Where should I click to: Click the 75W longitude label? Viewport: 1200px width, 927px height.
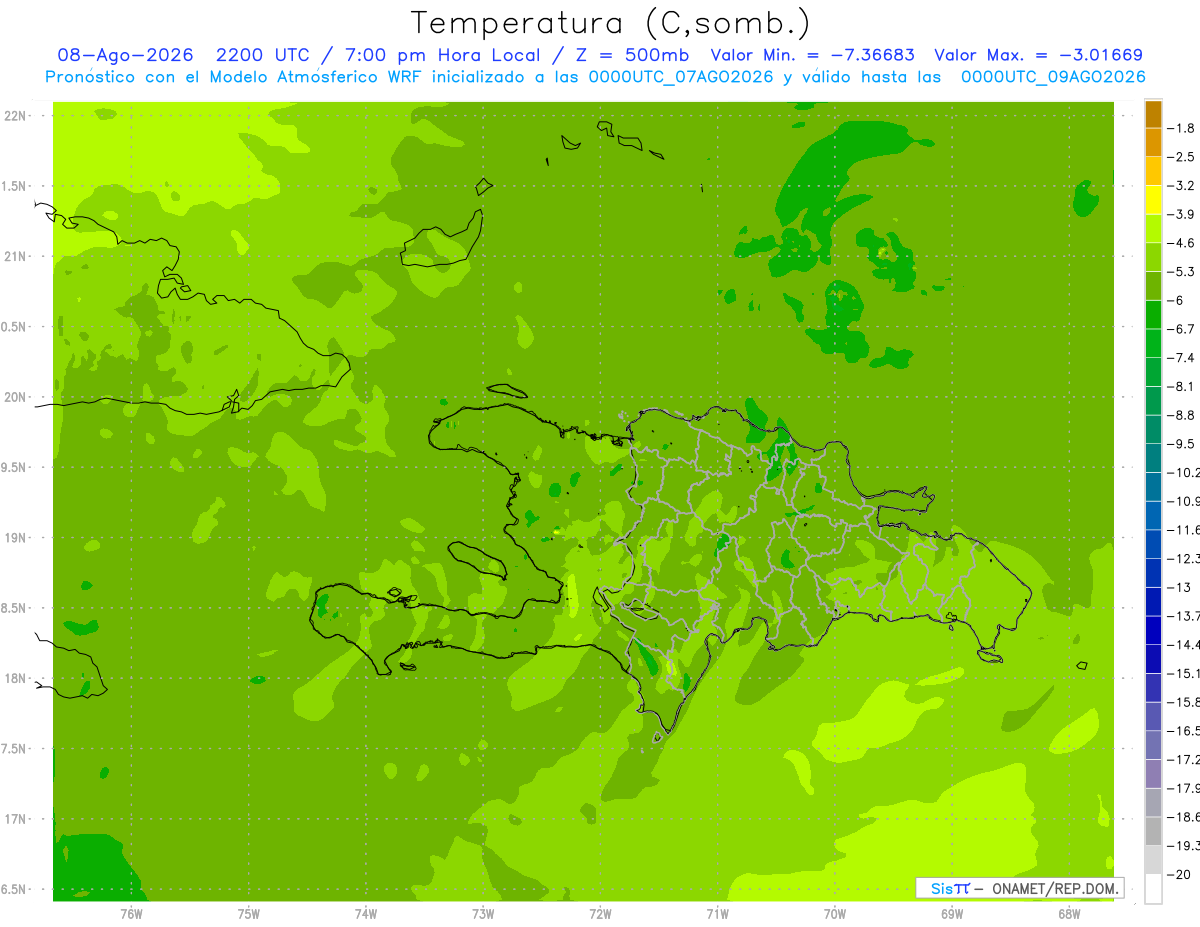248,913
